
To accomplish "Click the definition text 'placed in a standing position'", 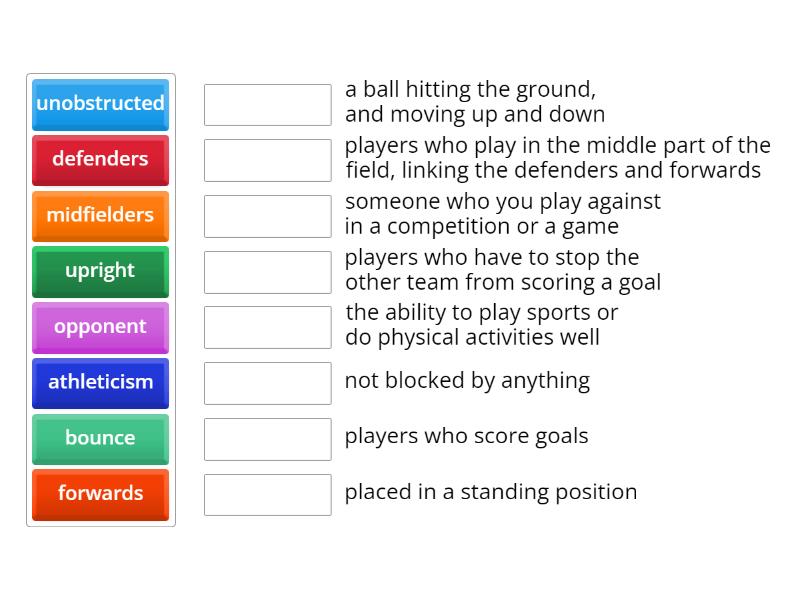I will tap(490, 492).
